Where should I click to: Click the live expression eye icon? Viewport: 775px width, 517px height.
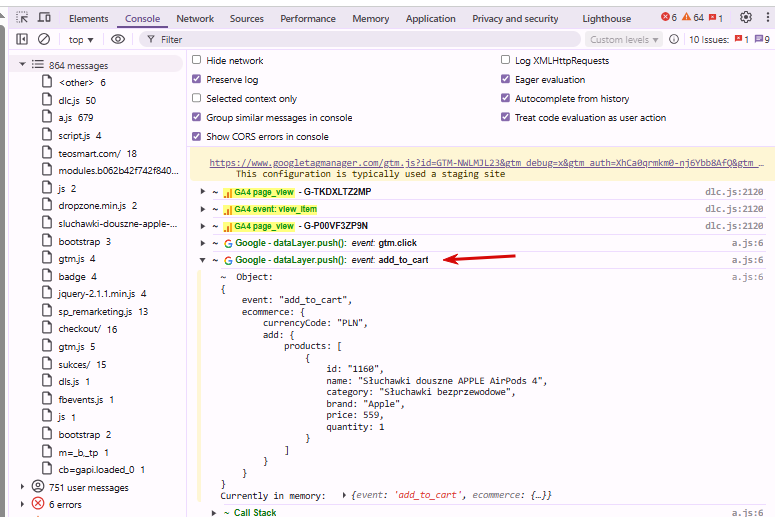click(x=118, y=39)
